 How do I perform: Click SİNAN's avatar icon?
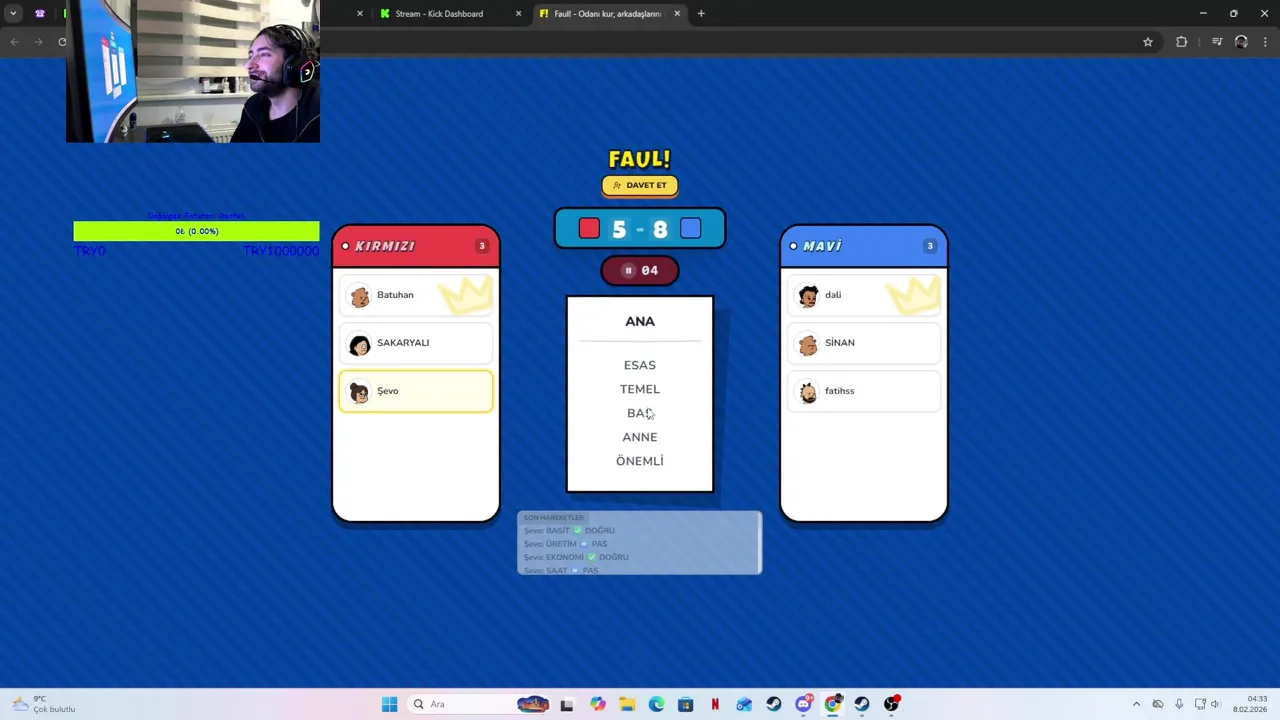tap(808, 344)
